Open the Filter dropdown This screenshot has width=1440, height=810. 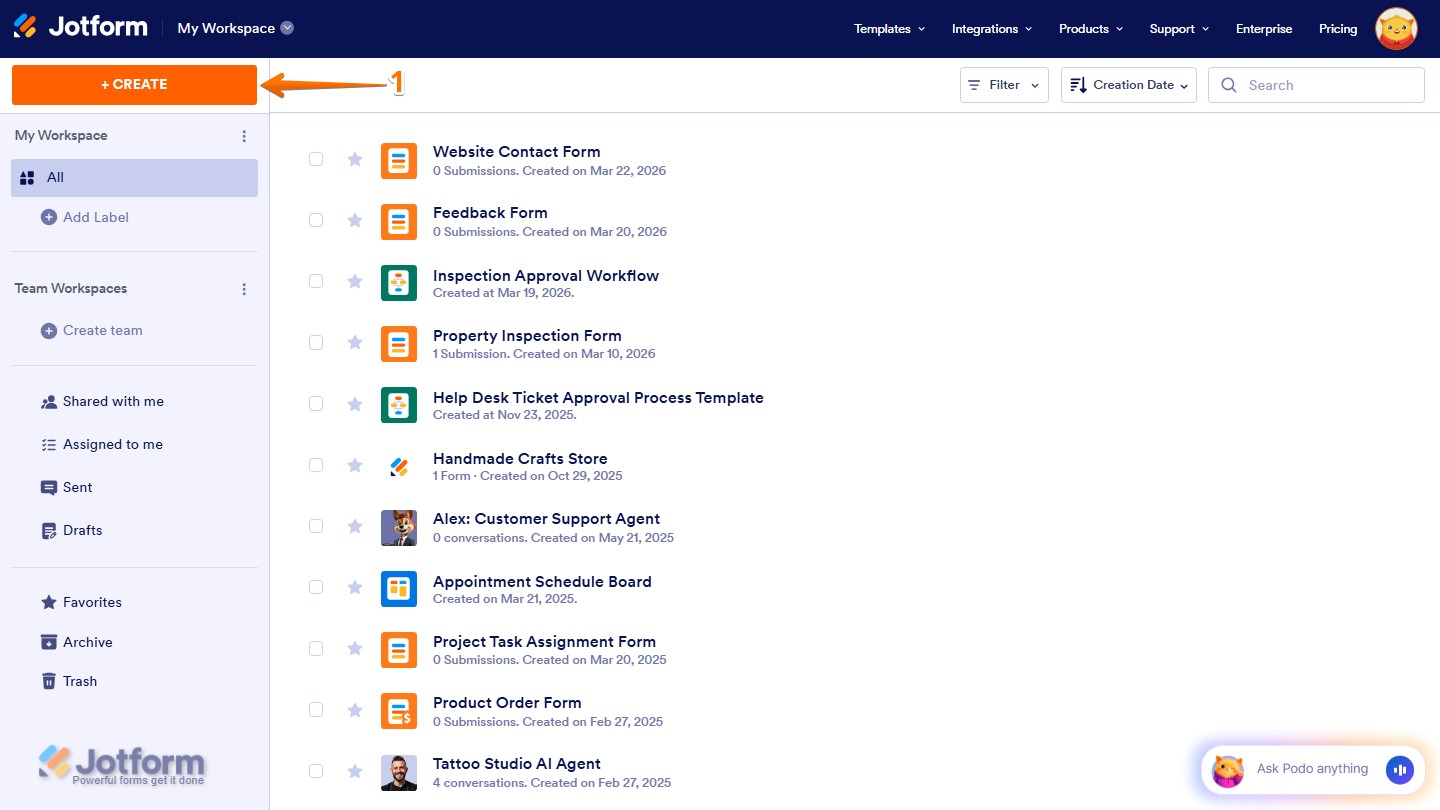[1003, 84]
